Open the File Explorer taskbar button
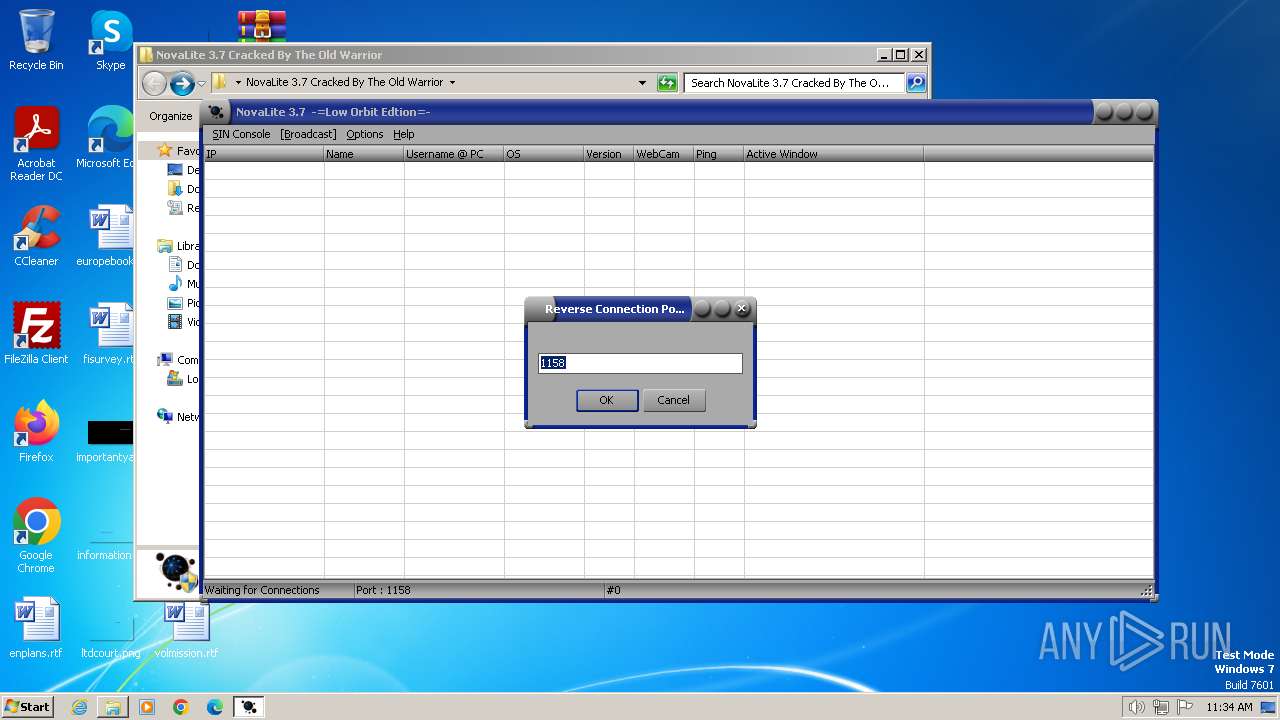The height and width of the screenshot is (720, 1280). pyautogui.click(x=113, y=707)
